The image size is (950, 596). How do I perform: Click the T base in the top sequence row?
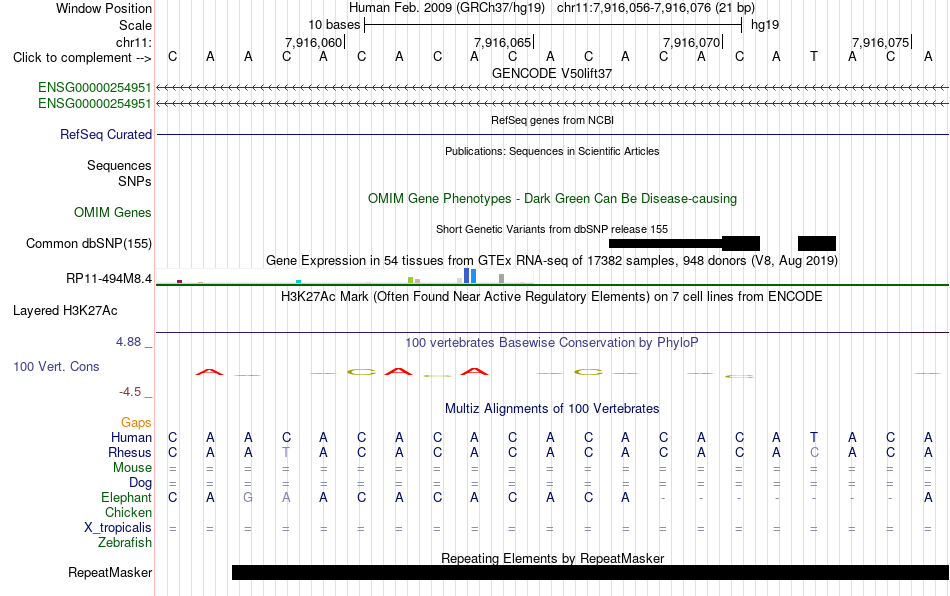814,56
